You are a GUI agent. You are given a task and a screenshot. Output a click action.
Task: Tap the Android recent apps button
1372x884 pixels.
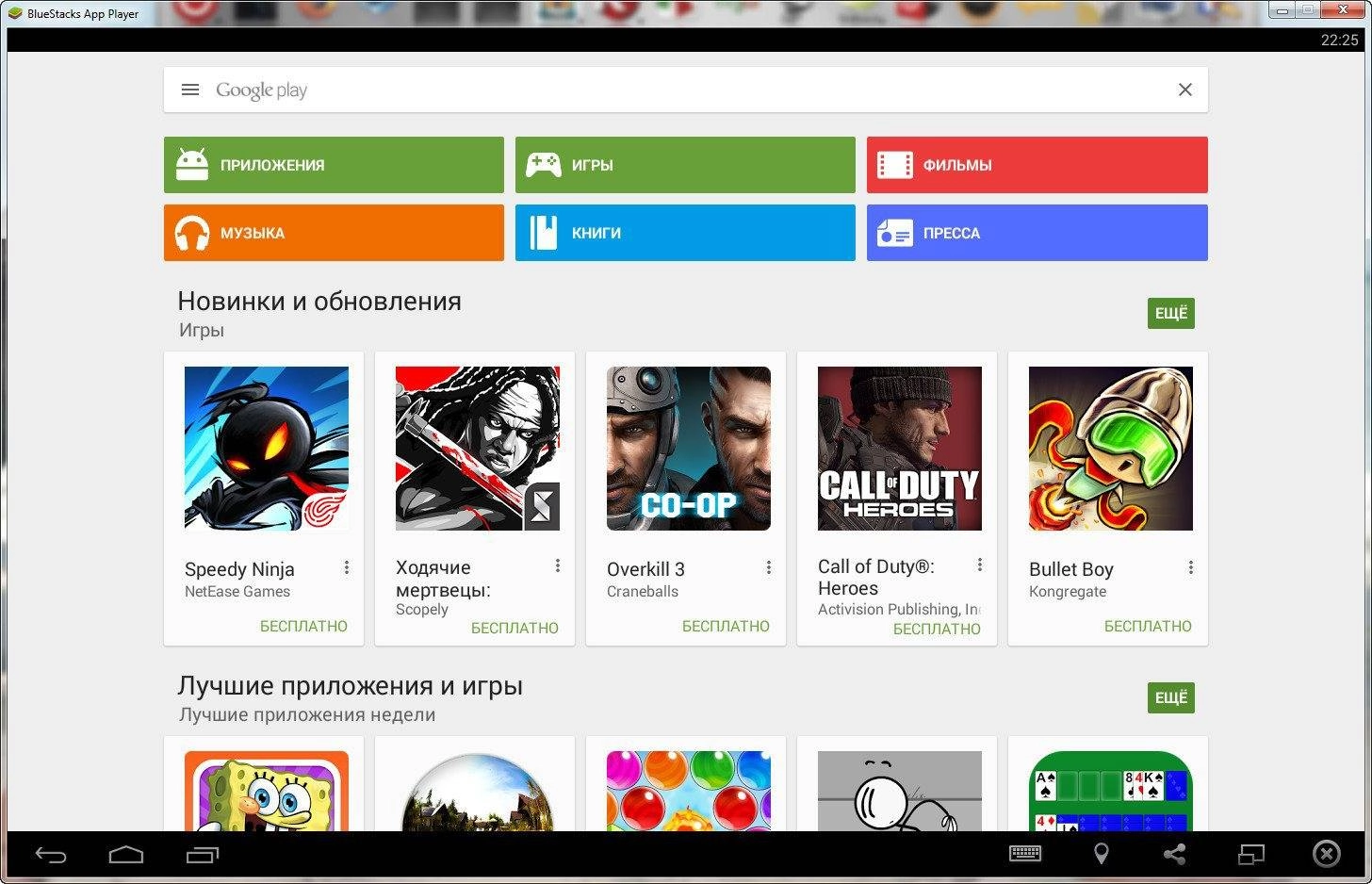click(202, 855)
